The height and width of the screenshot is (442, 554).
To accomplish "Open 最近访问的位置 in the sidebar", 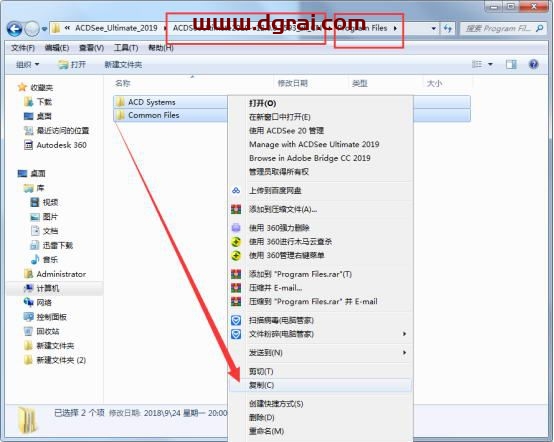I will tap(63, 131).
